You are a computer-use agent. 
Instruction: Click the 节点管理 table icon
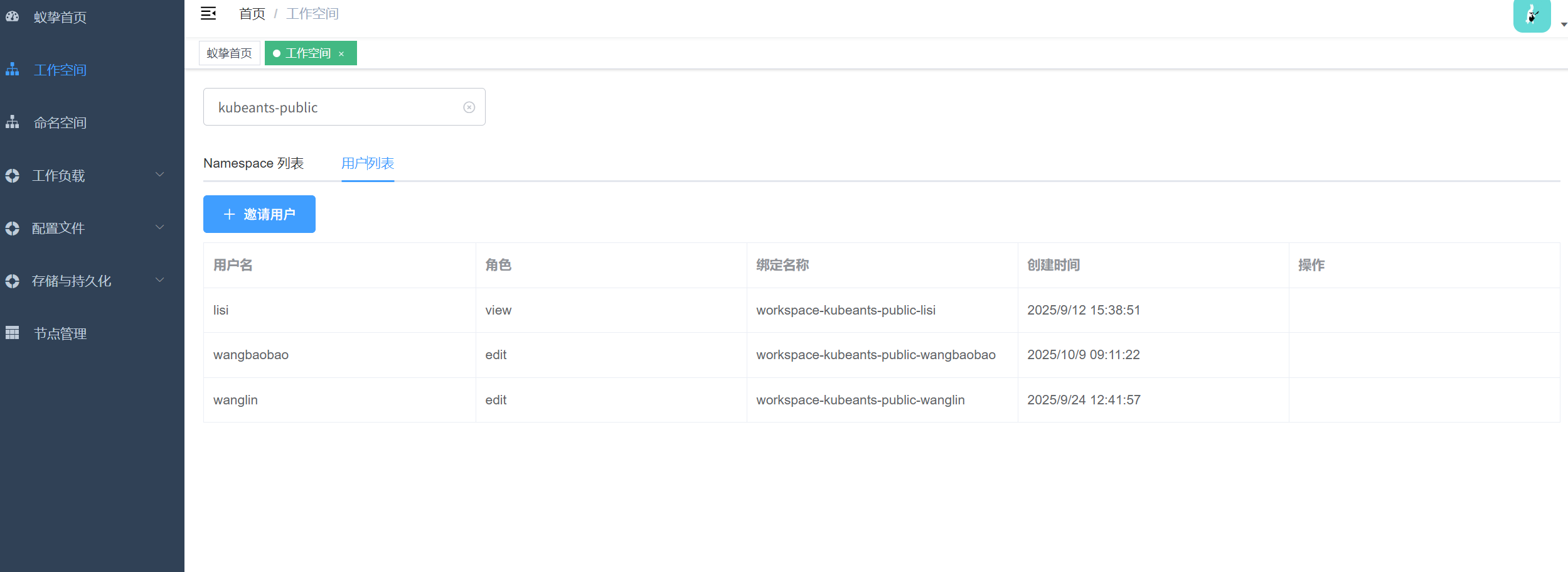[13, 333]
